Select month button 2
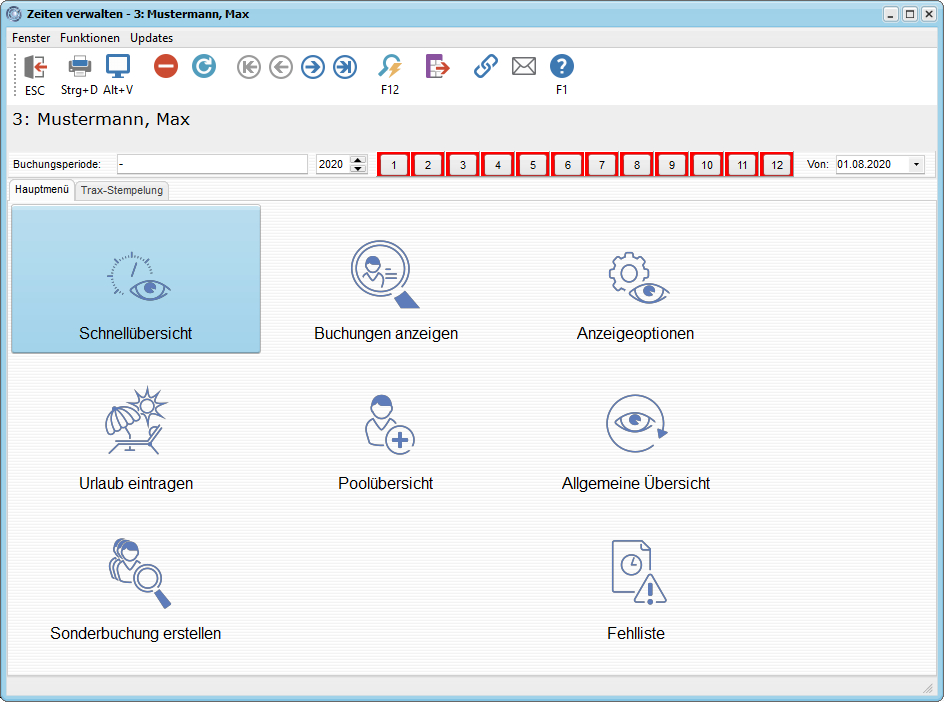This screenshot has width=944, height=702. coord(428,164)
